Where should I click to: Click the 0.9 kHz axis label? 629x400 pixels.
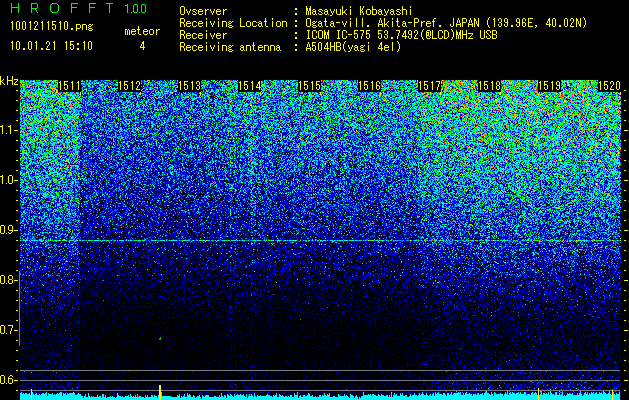point(8,230)
